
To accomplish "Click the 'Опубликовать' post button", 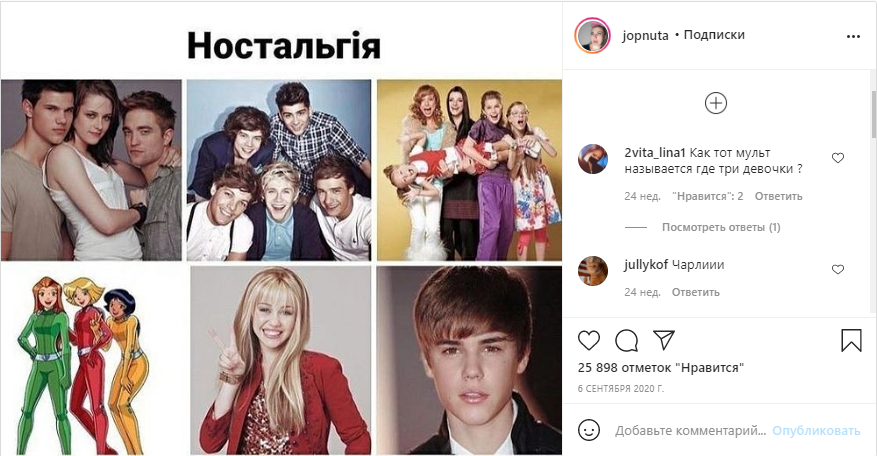I will (x=816, y=431).
